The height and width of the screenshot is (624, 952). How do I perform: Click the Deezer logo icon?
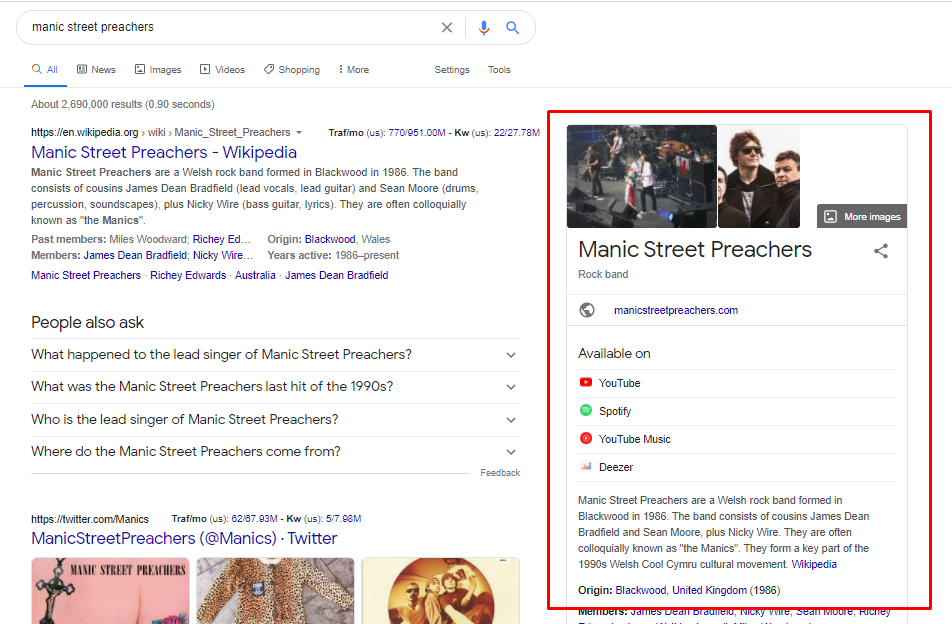coord(586,466)
